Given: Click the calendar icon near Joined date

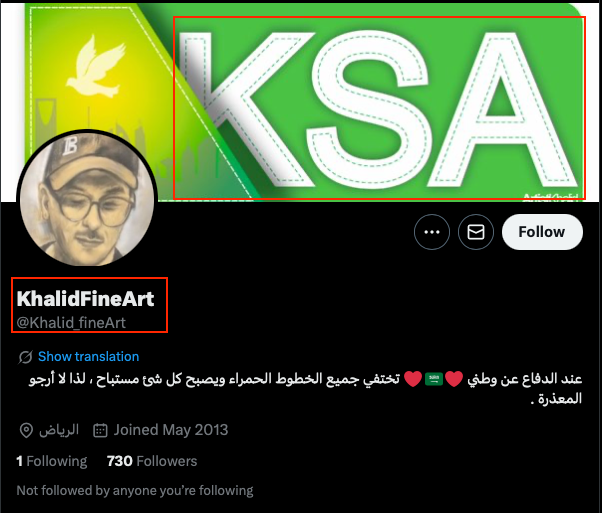Looking at the screenshot, I should 100,430.
